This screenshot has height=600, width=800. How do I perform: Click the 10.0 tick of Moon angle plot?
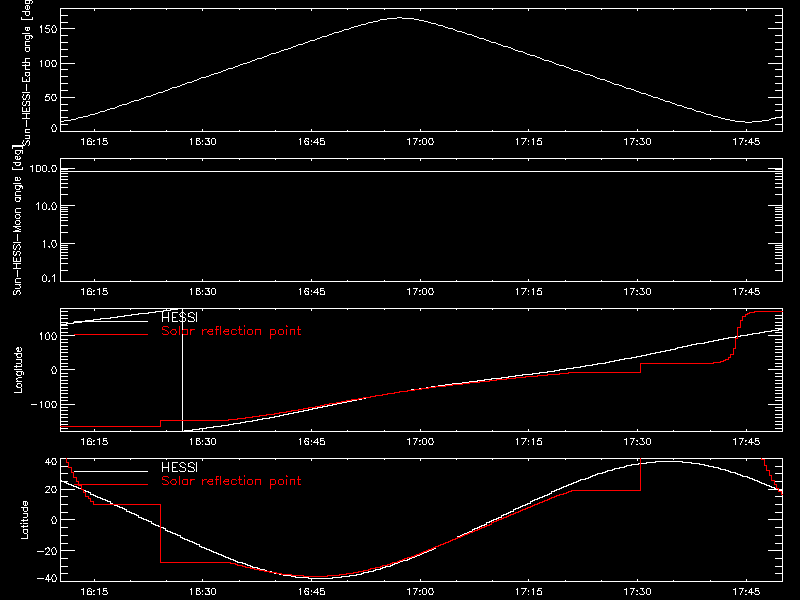pos(46,206)
